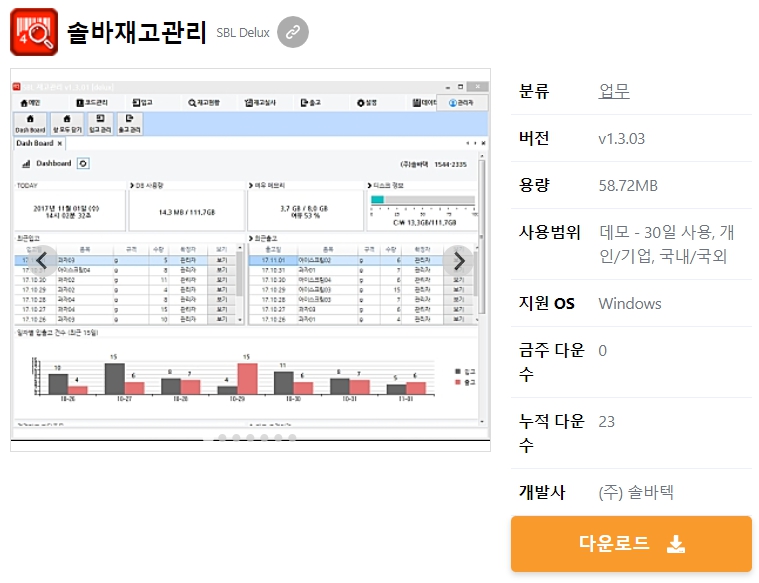Click the 사용범위 label

tap(549, 232)
